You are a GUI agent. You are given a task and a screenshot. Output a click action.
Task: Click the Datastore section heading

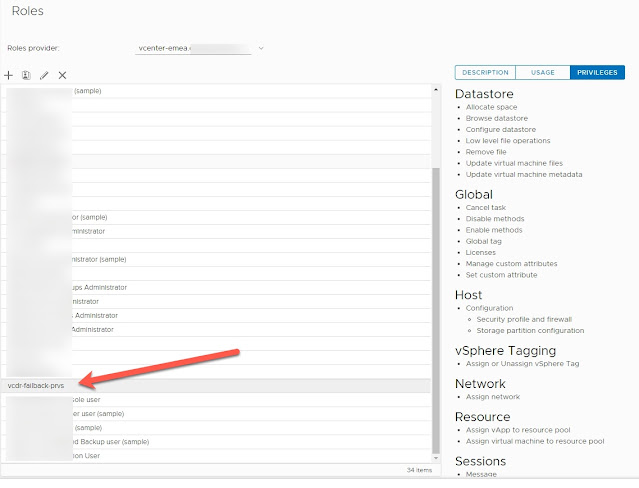484,94
